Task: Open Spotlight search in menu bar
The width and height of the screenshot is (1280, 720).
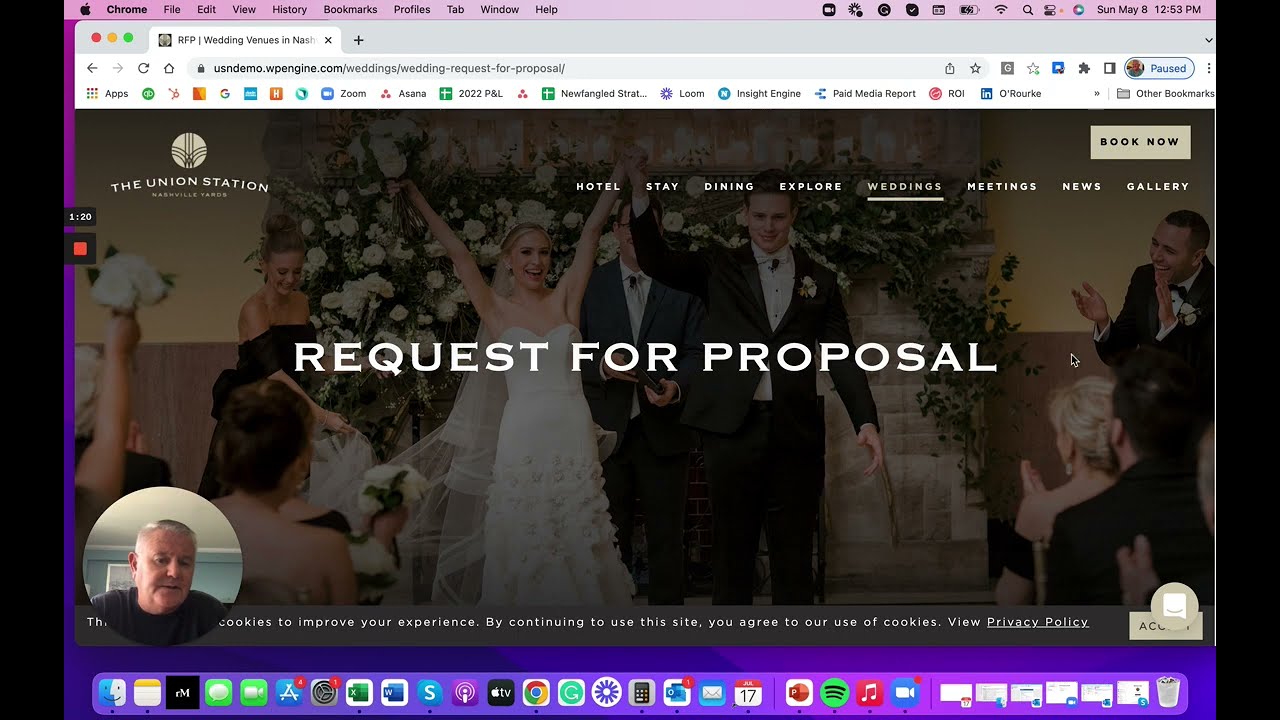Action: pos(1028,9)
